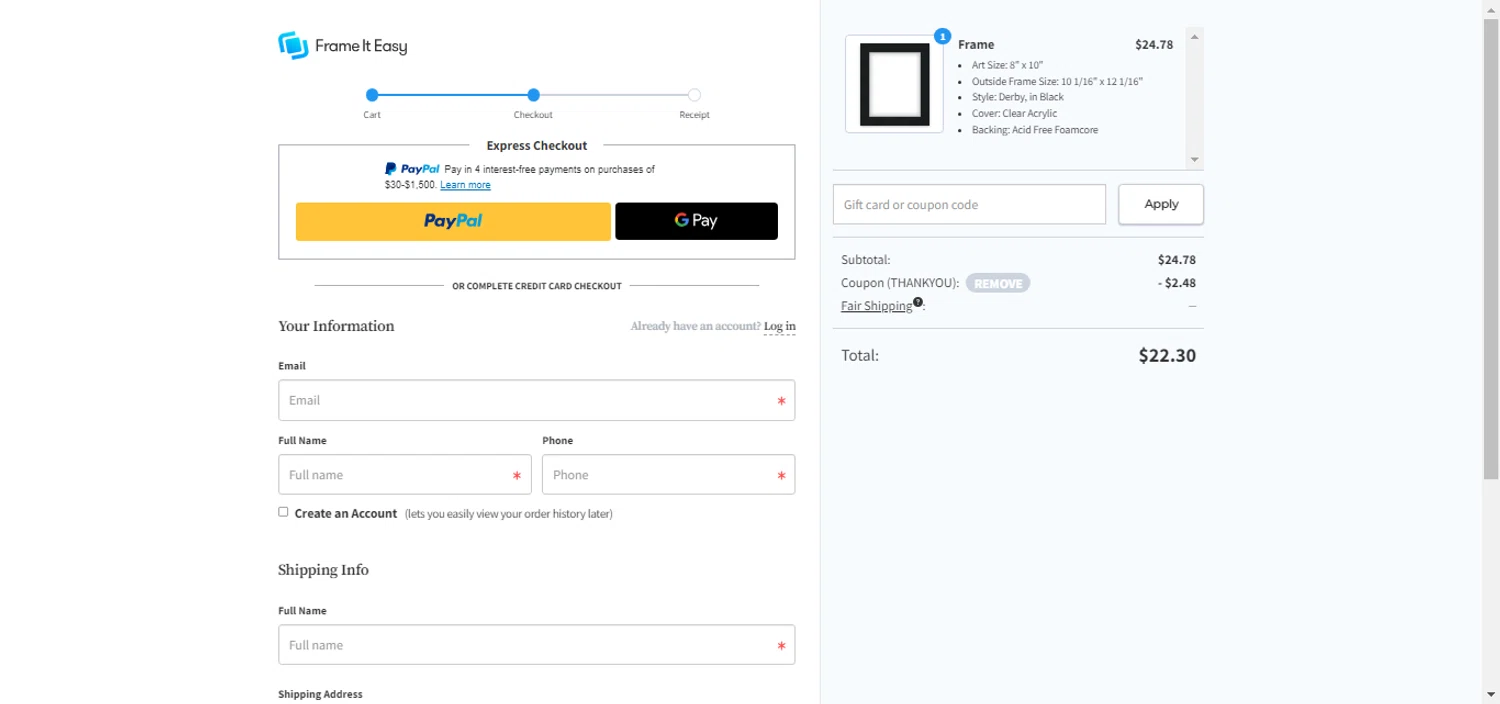Click the total amount $22.30
Viewport: 1500px width, 704px height.
pyautogui.click(x=1167, y=355)
